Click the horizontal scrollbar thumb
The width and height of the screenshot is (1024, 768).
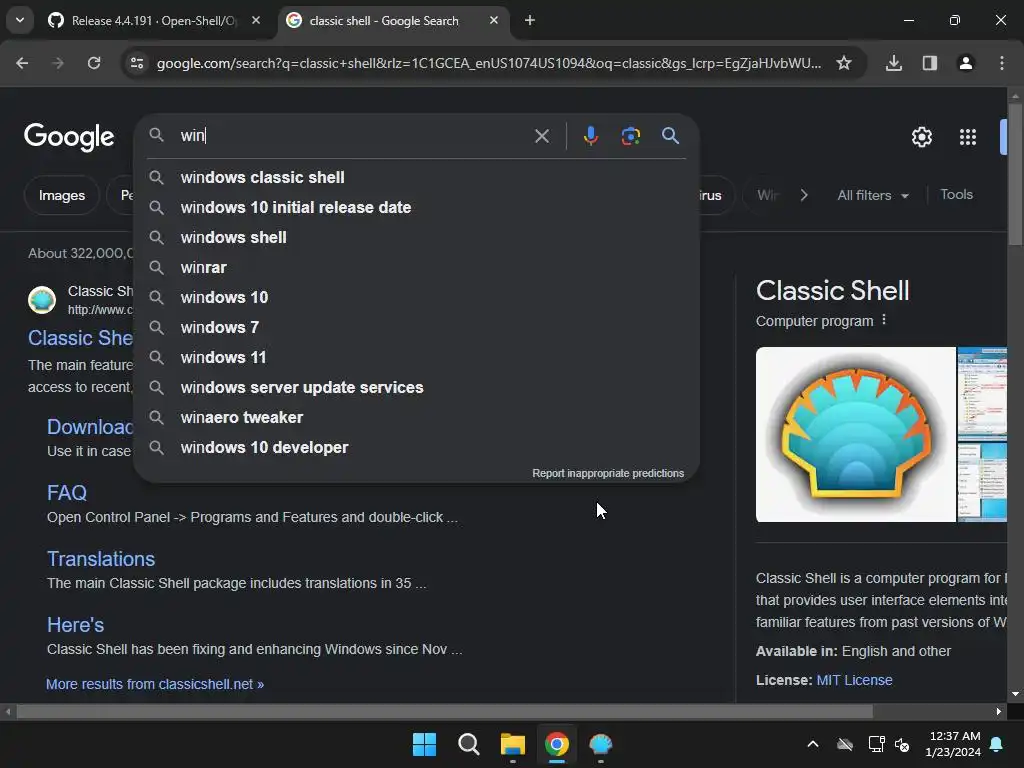[445, 712]
